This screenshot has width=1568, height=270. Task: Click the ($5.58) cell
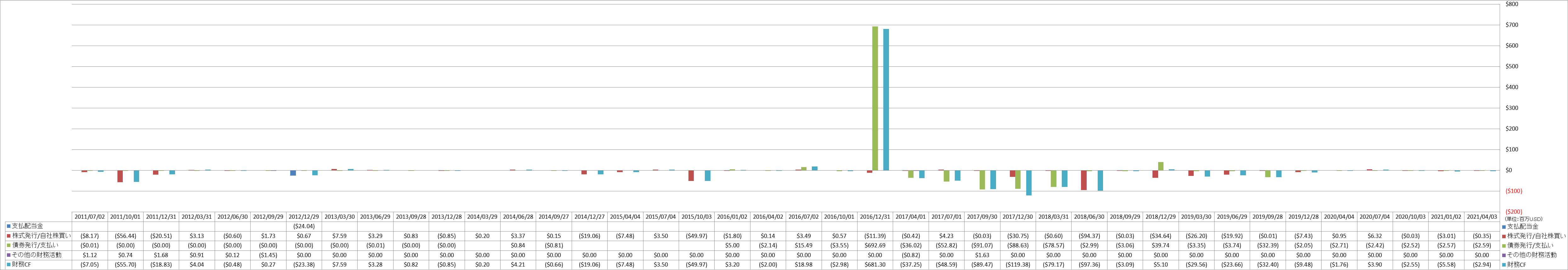click(1446, 265)
